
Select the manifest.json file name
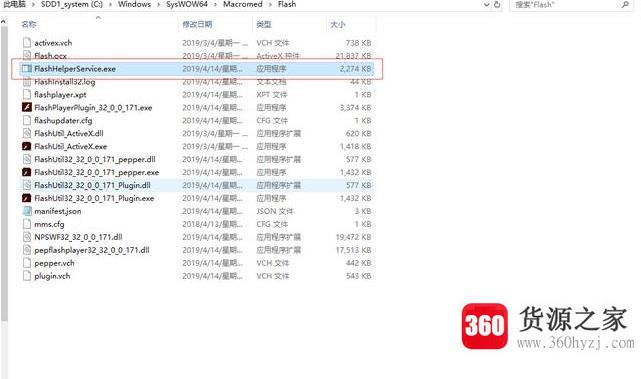coord(58,211)
